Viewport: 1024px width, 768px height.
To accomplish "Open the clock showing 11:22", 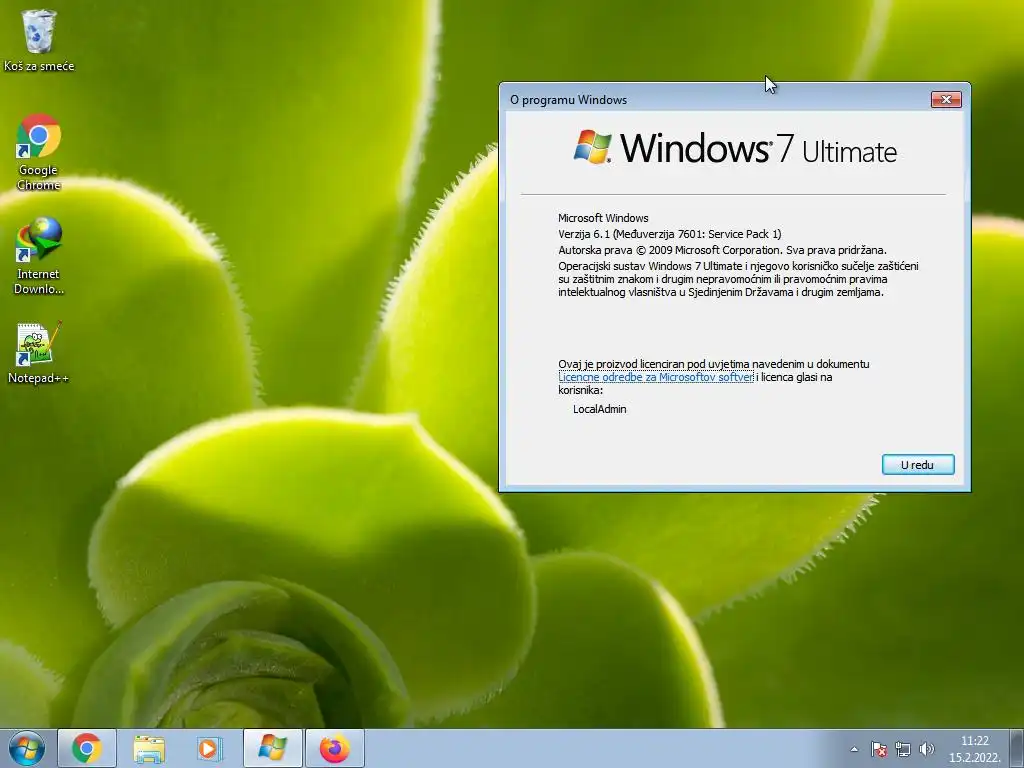I will point(974,749).
